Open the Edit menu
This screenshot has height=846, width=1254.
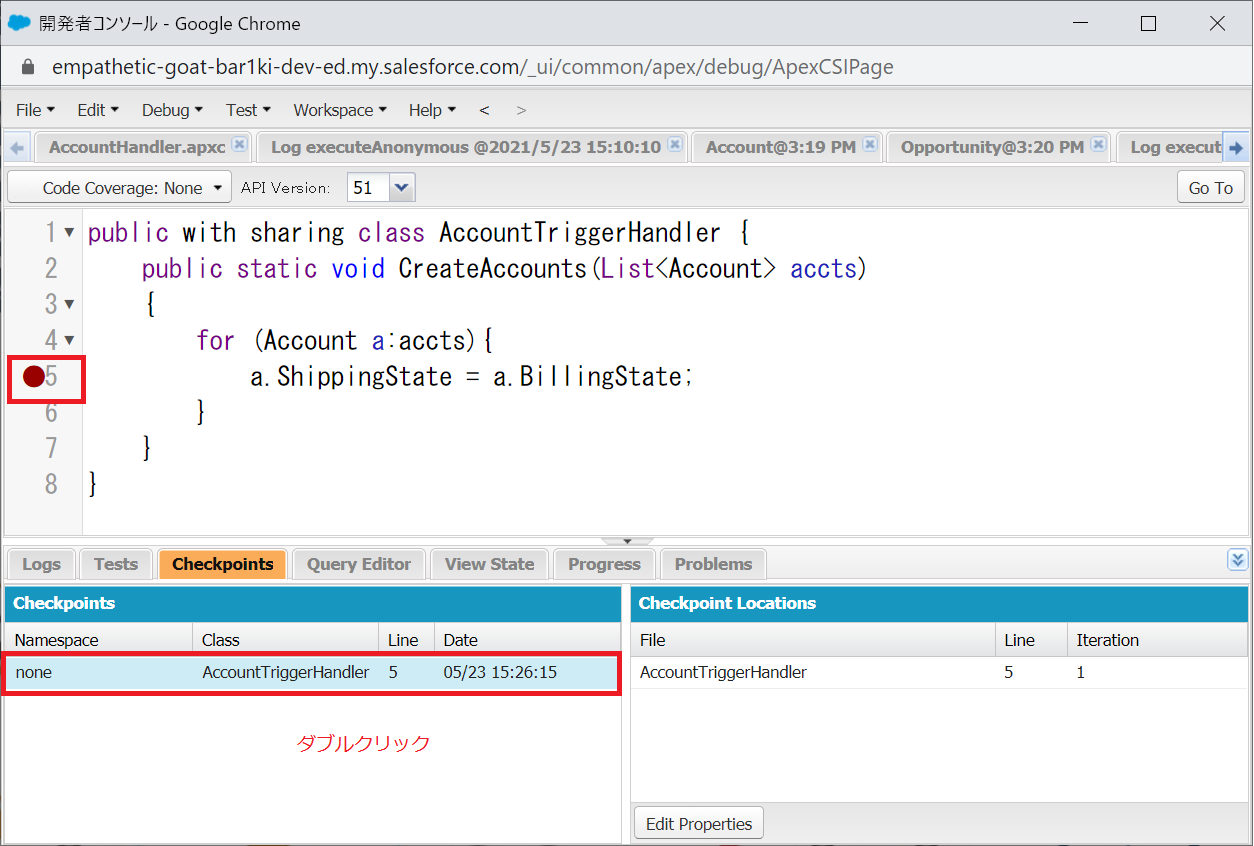click(x=97, y=110)
